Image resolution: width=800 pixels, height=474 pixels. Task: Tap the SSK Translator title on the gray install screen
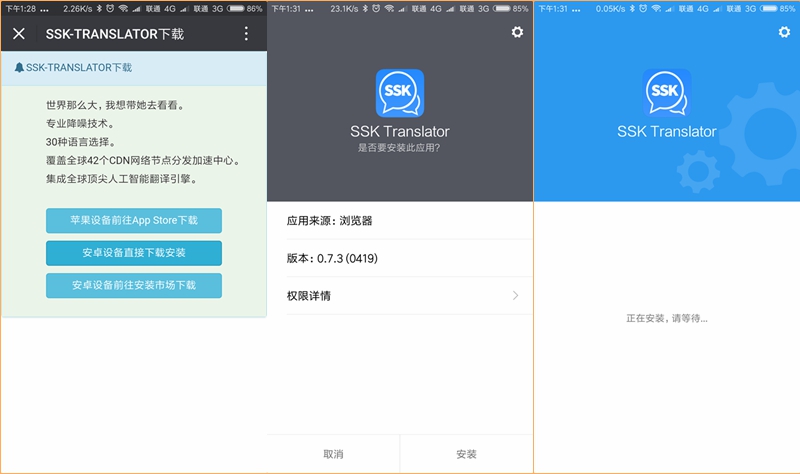point(399,132)
